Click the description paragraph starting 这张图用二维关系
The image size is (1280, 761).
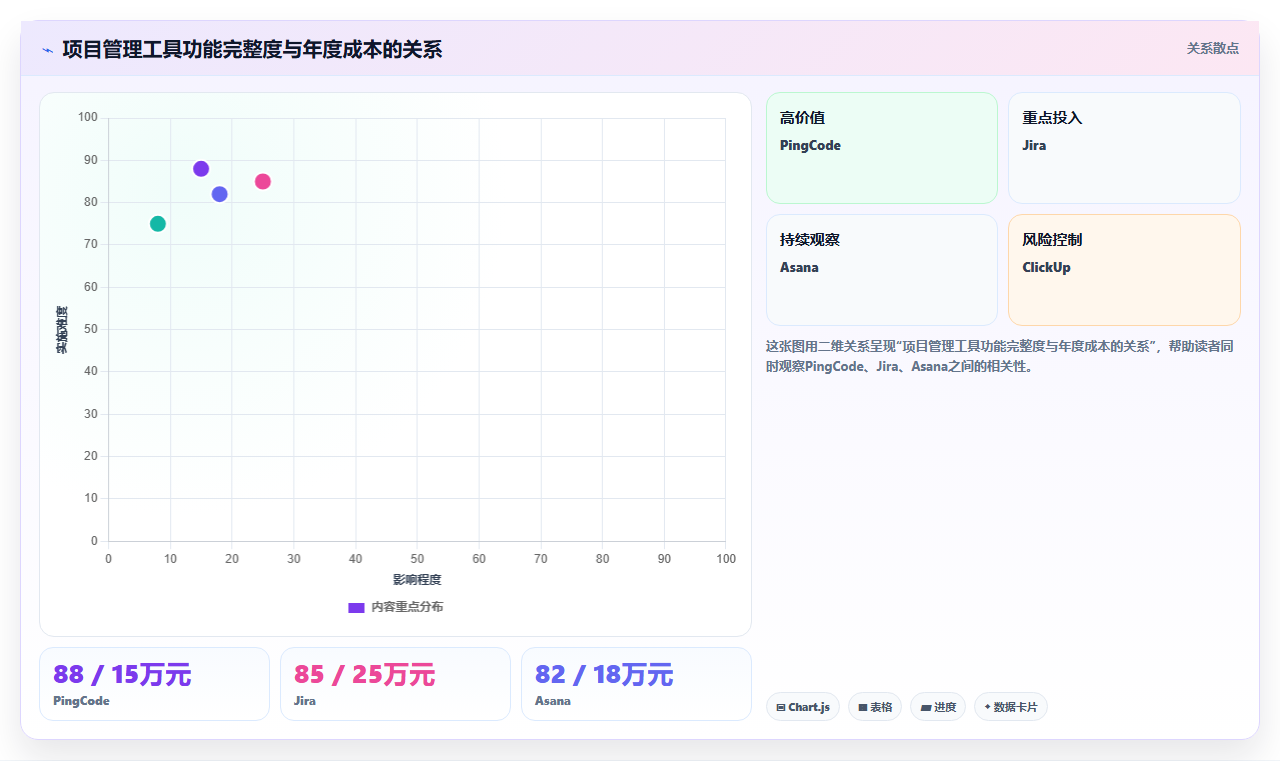(x=1002, y=356)
